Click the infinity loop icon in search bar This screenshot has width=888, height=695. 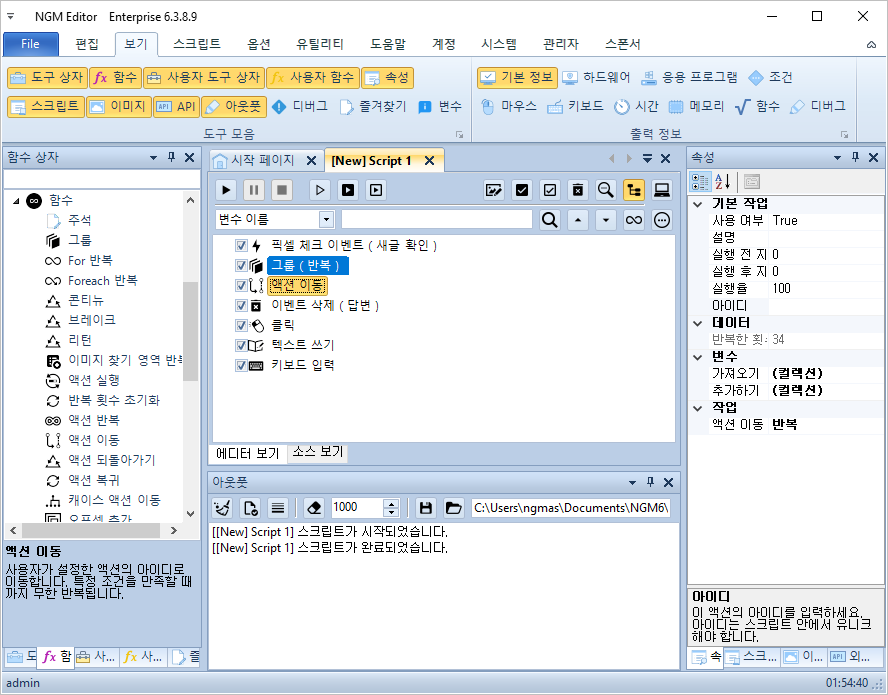tap(634, 219)
